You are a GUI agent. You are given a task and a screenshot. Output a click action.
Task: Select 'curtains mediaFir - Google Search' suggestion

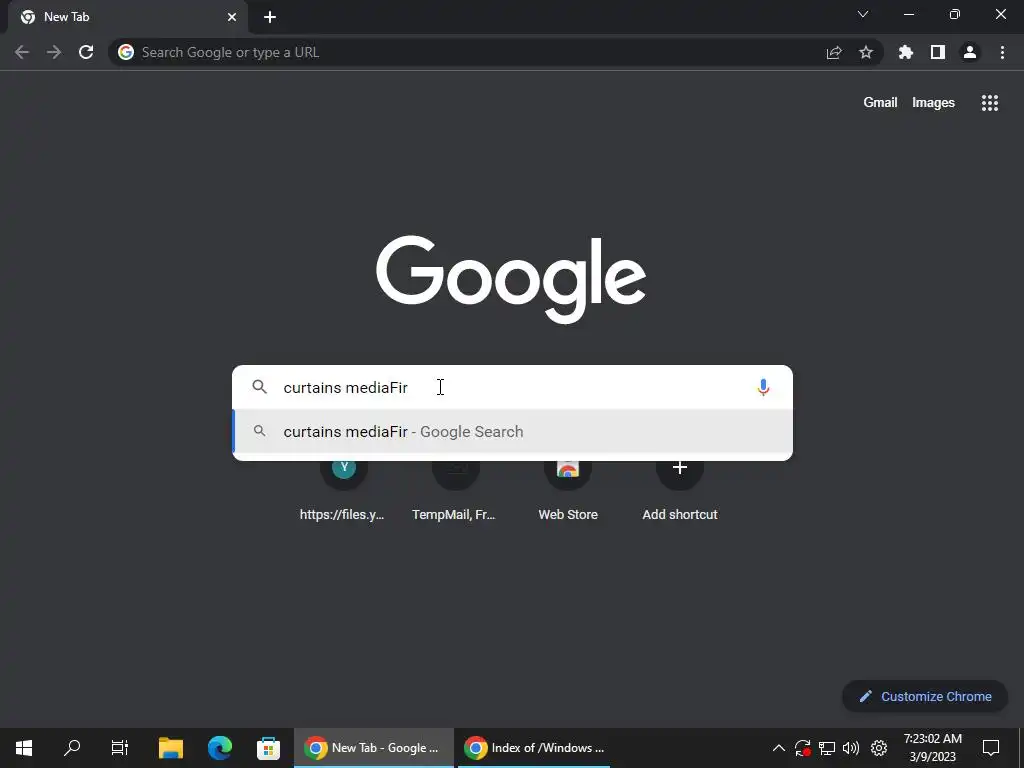[513, 432]
